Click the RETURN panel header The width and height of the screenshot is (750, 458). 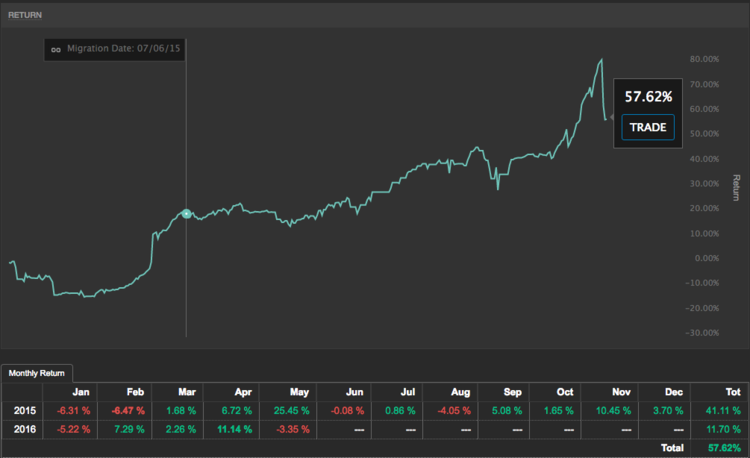point(25,16)
